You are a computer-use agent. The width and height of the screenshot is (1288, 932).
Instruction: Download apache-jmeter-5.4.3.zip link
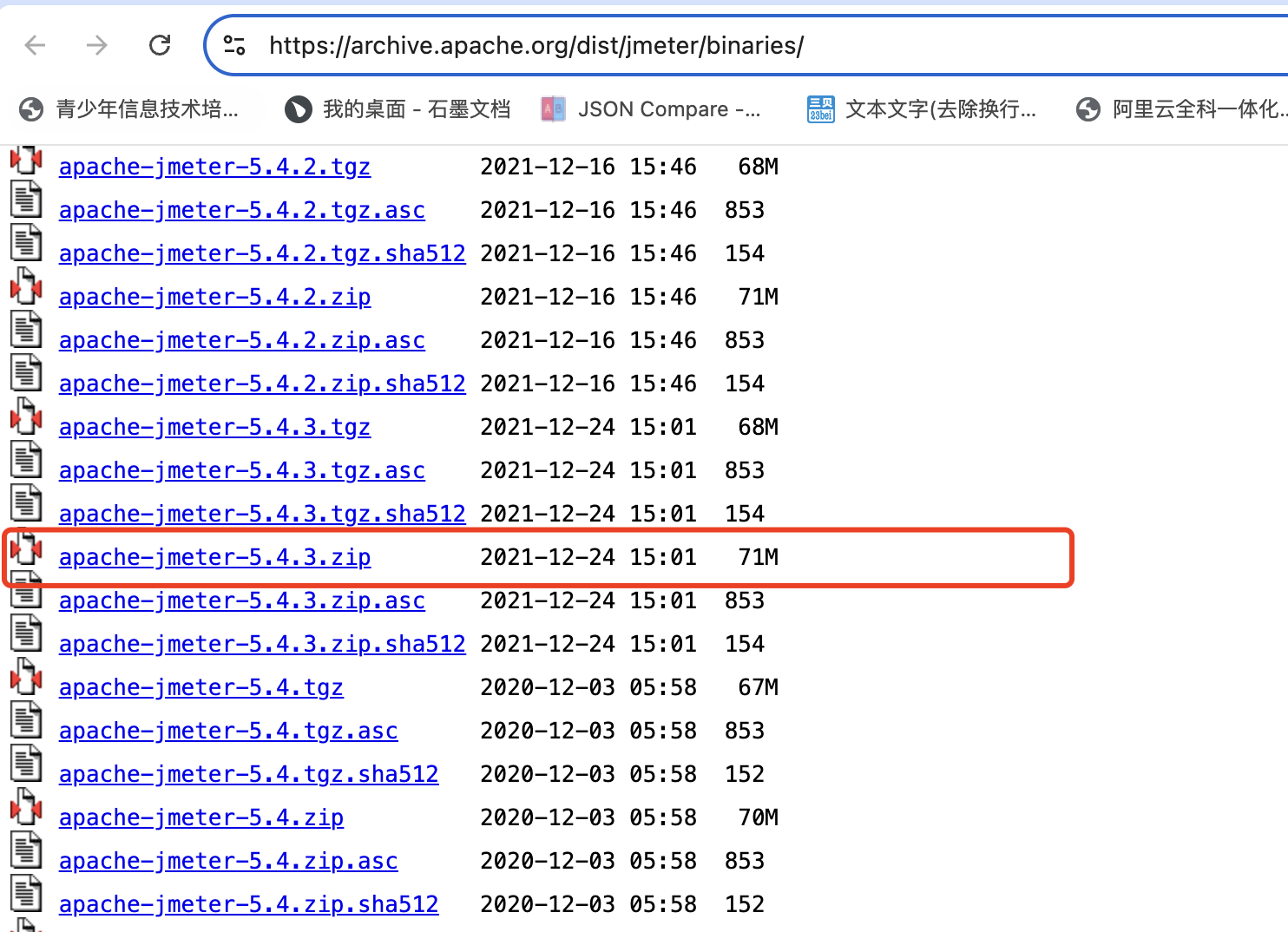214,557
